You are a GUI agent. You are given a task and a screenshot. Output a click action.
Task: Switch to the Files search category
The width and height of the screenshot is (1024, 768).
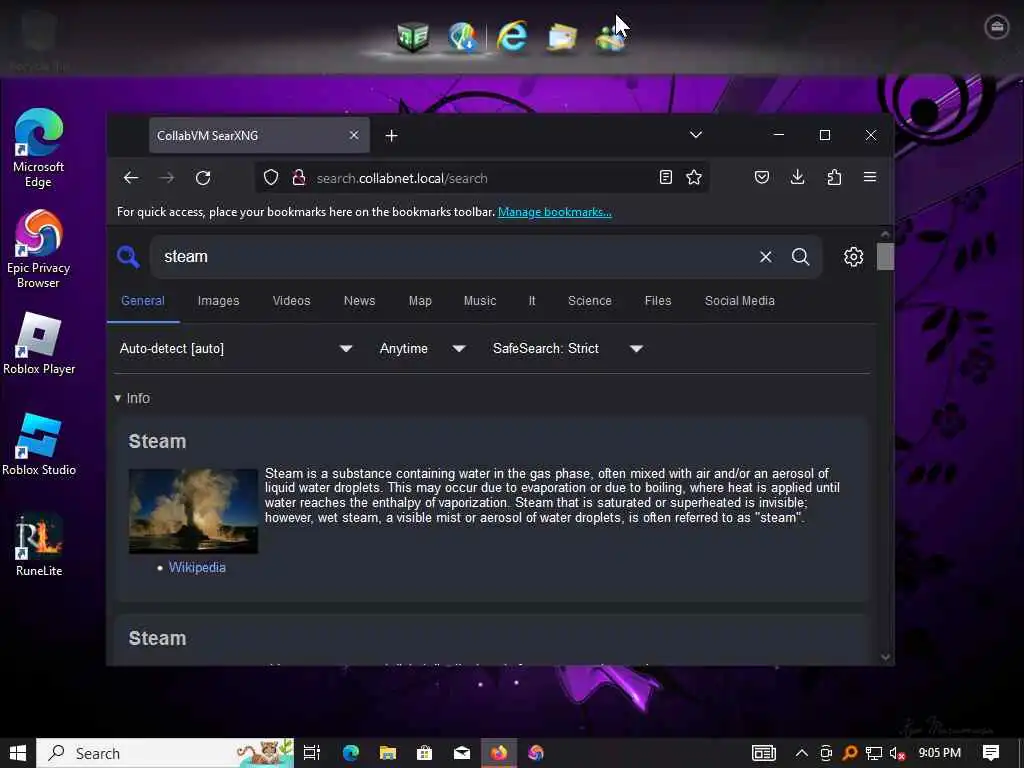point(658,301)
